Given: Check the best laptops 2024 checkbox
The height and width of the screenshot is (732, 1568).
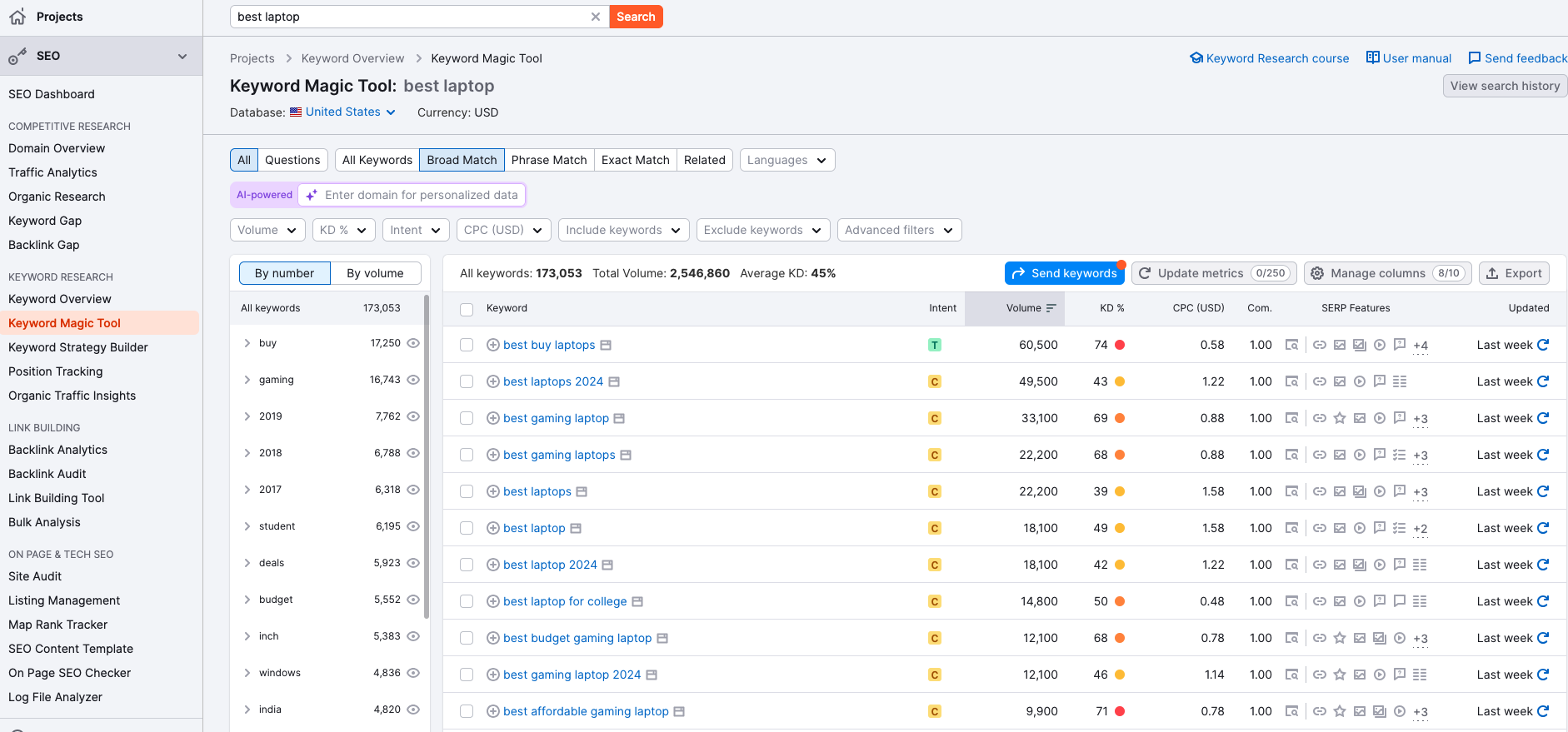Looking at the screenshot, I should (x=467, y=381).
